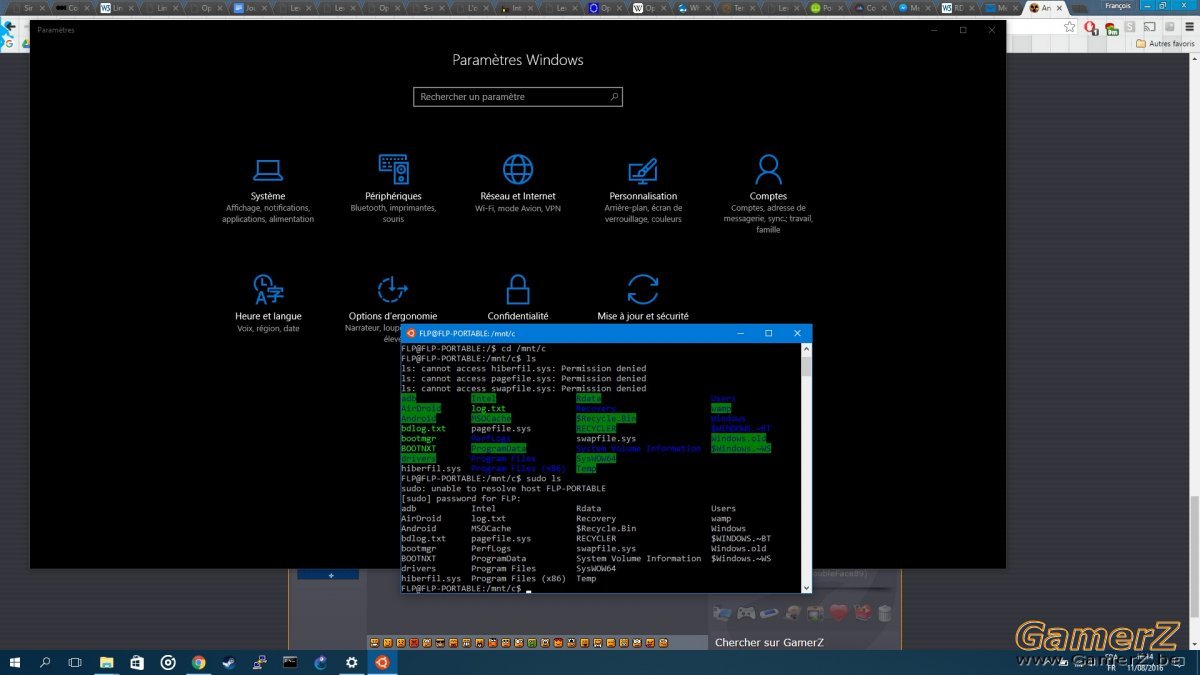Open taskbar search magnifier
The image size is (1200, 675).
45,662
